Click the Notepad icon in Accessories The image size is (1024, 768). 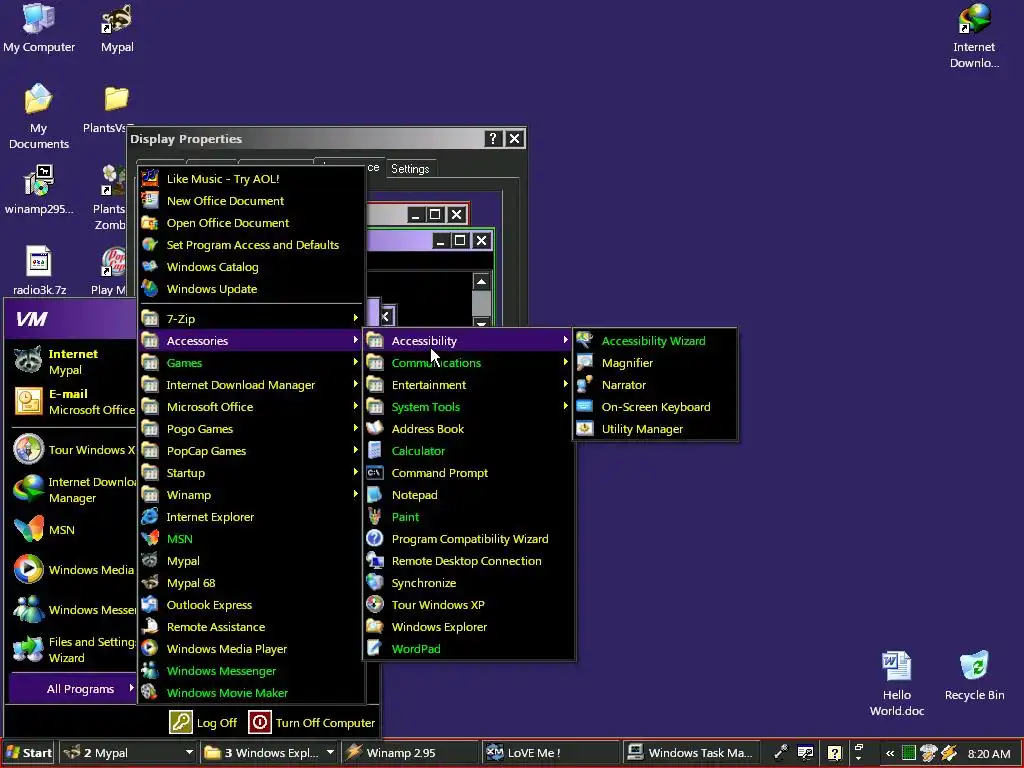pos(375,495)
